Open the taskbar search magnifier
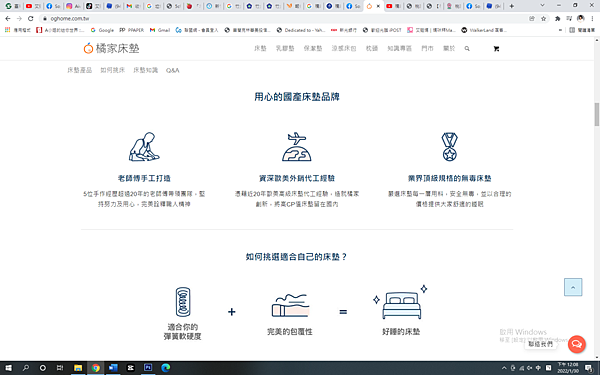This screenshot has height=375, width=600. (26, 368)
